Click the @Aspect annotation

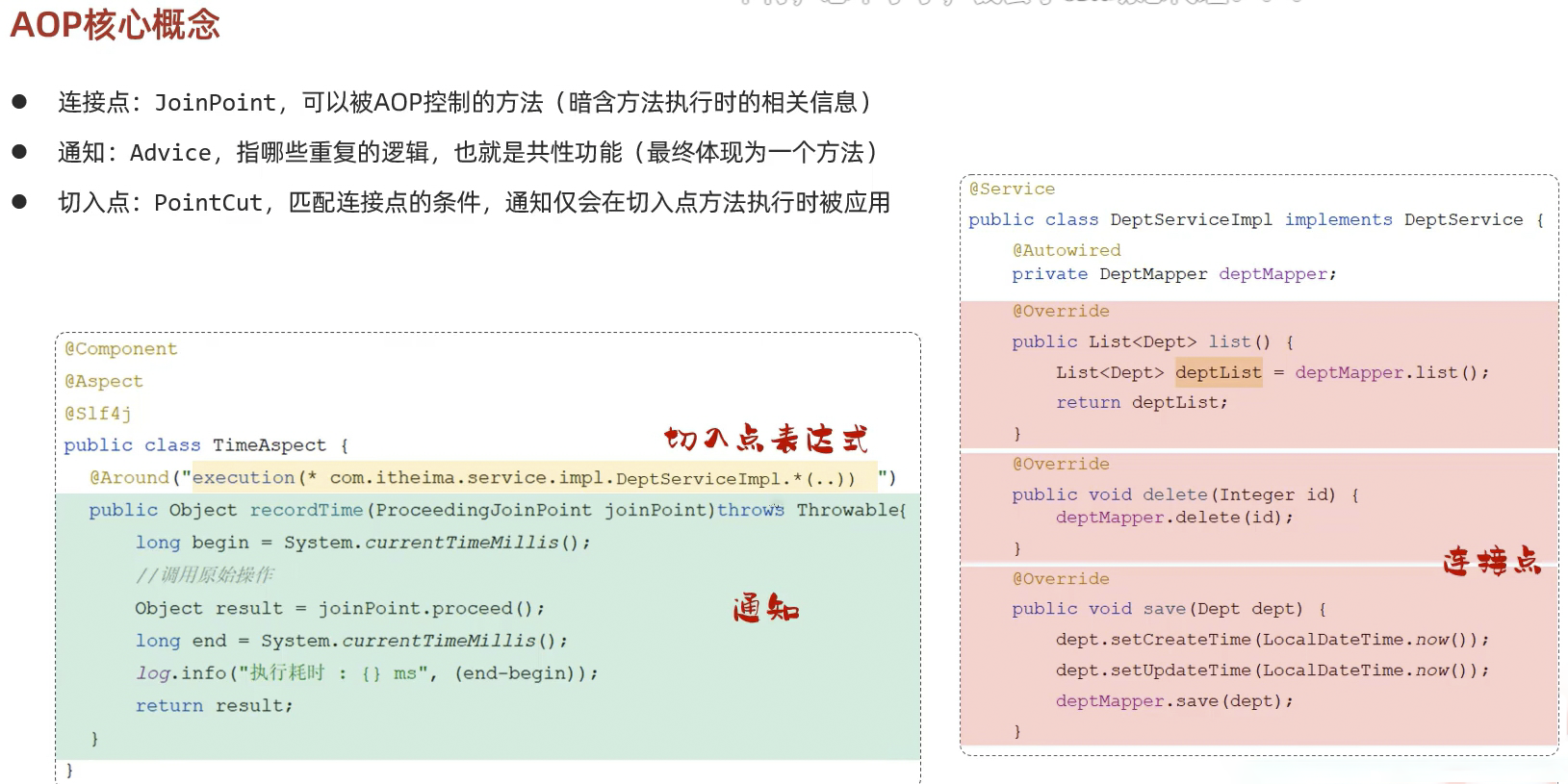(103, 381)
